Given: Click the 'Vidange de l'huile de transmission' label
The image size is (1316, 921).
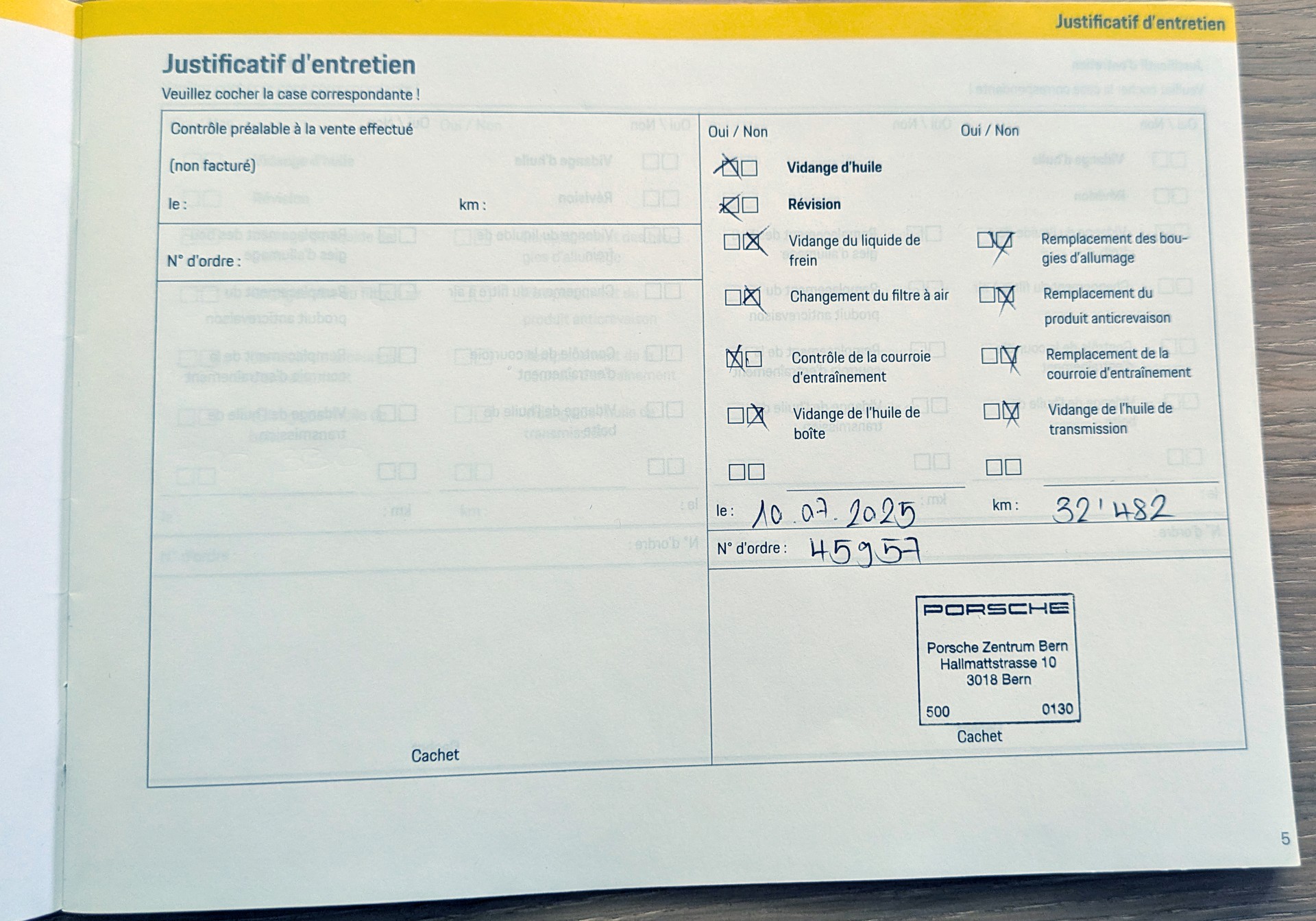Looking at the screenshot, I should [x=1110, y=418].
